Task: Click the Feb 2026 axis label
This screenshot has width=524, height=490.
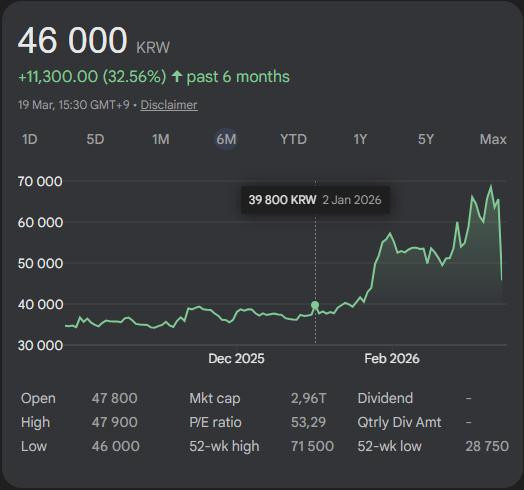Action: point(392,359)
